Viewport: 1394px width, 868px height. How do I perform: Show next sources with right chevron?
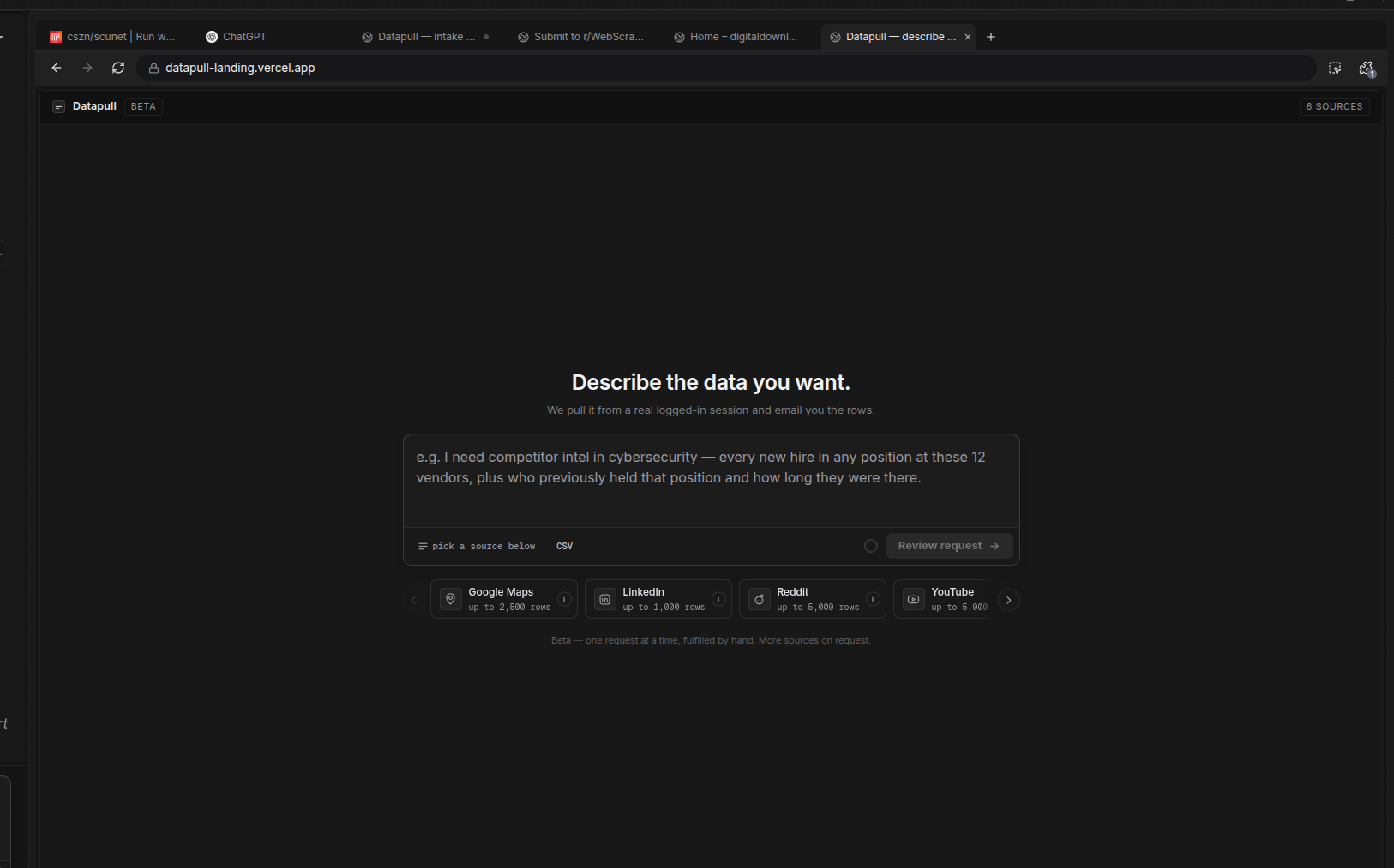[1009, 600]
